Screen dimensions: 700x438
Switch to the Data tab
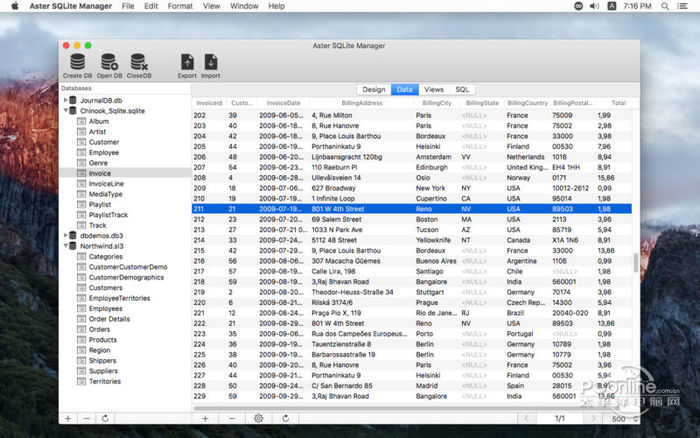coord(404,89)
